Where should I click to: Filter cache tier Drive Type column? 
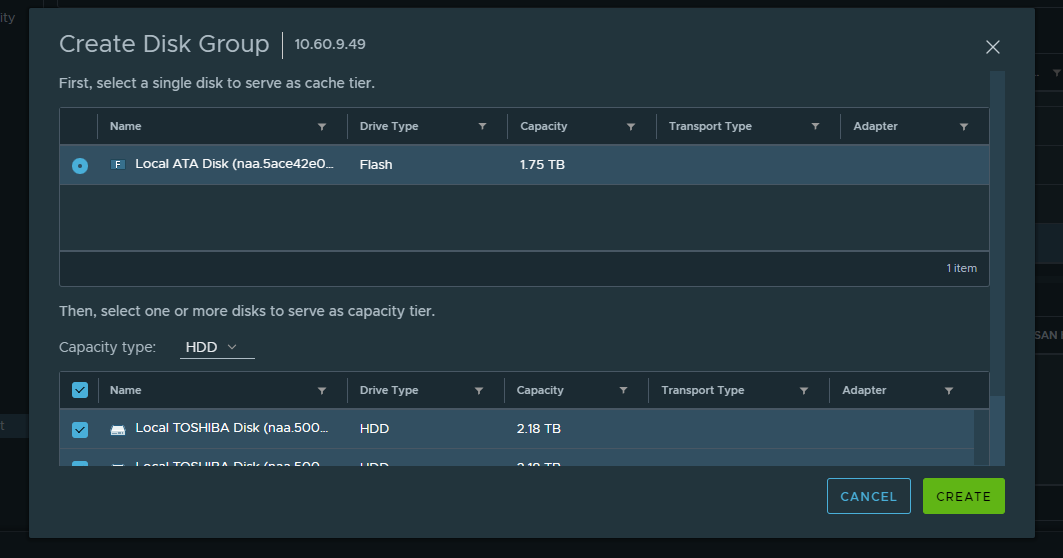coord(482,127)
